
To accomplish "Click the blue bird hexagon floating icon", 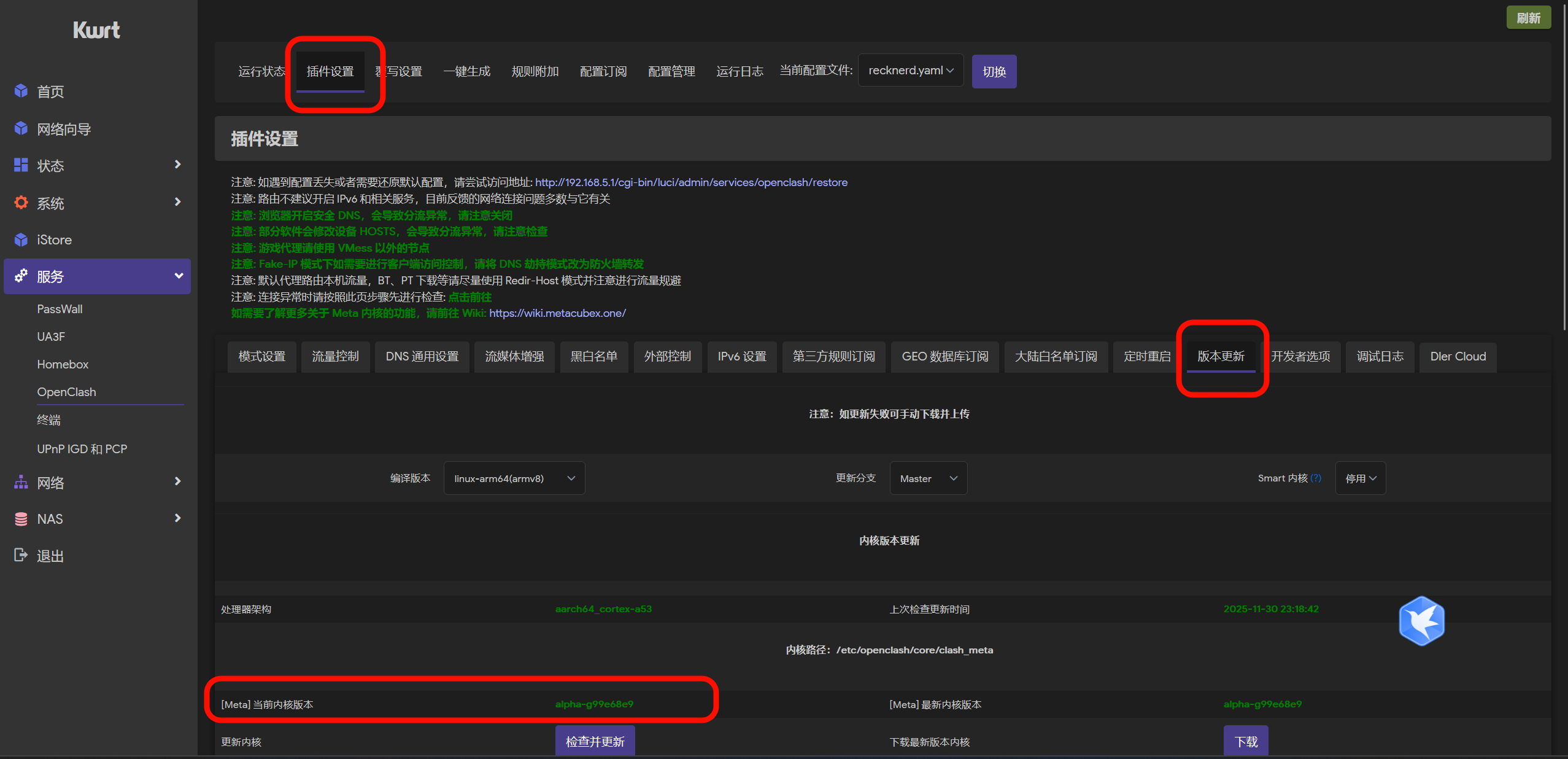I will [x=1421, y=621].
